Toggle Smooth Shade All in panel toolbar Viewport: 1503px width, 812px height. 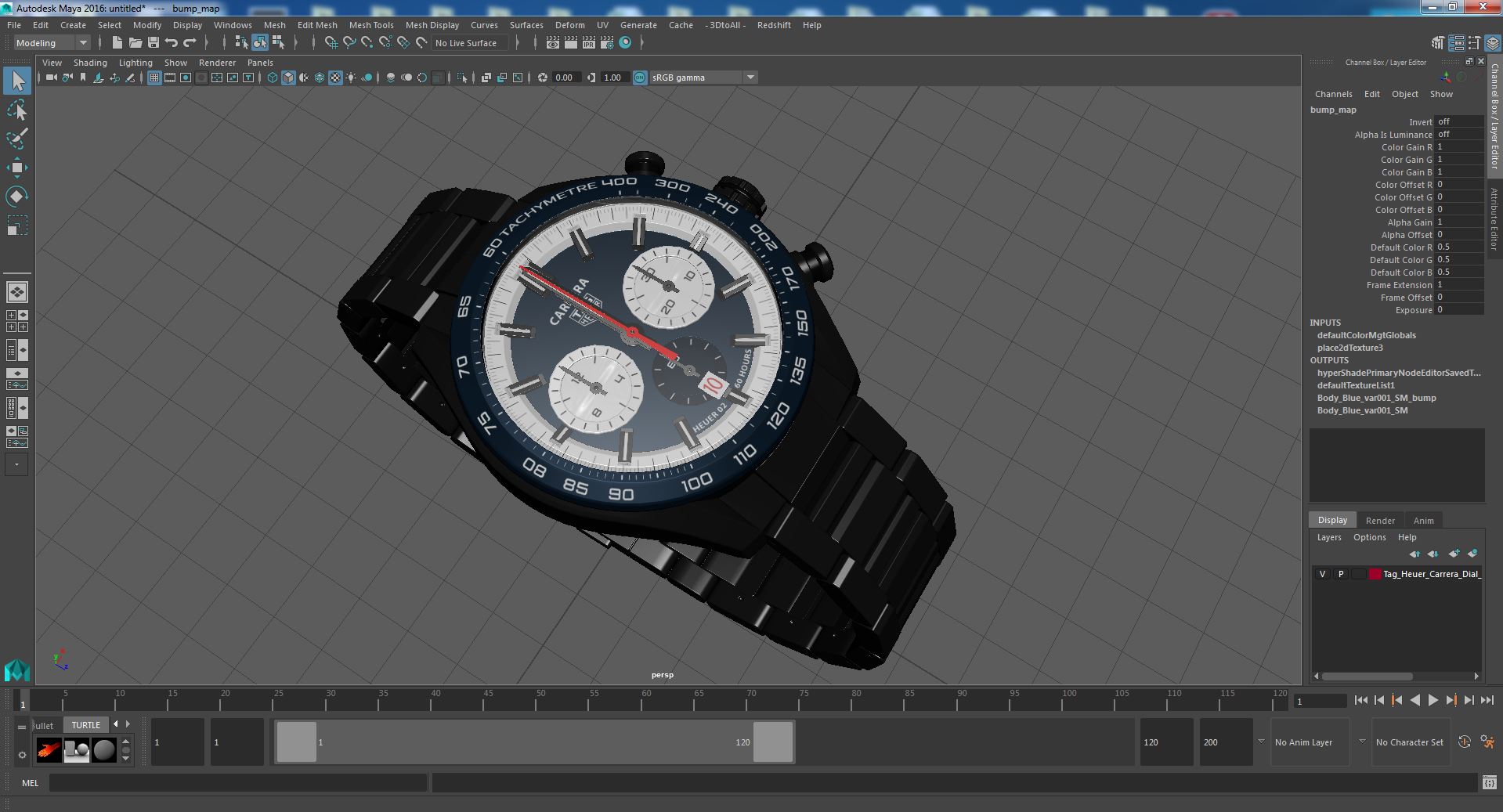tap(288, 78)
